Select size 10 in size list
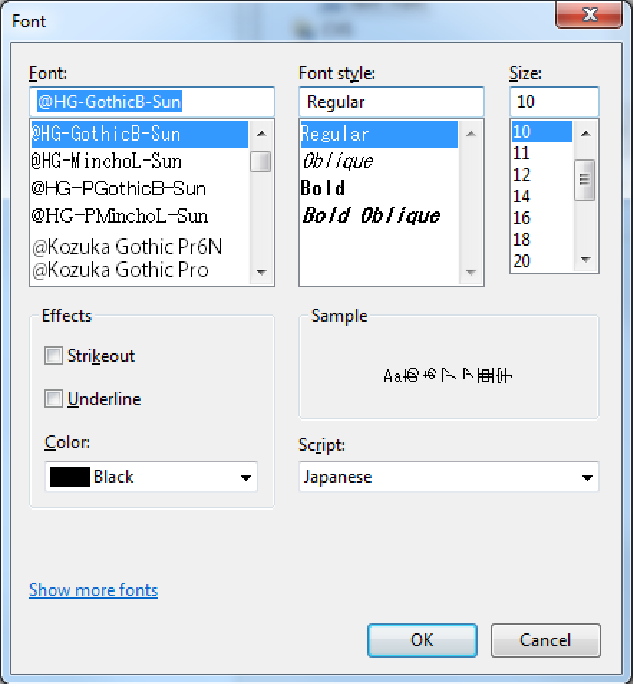This screenshot has height=687, width=633. point(542,131)
